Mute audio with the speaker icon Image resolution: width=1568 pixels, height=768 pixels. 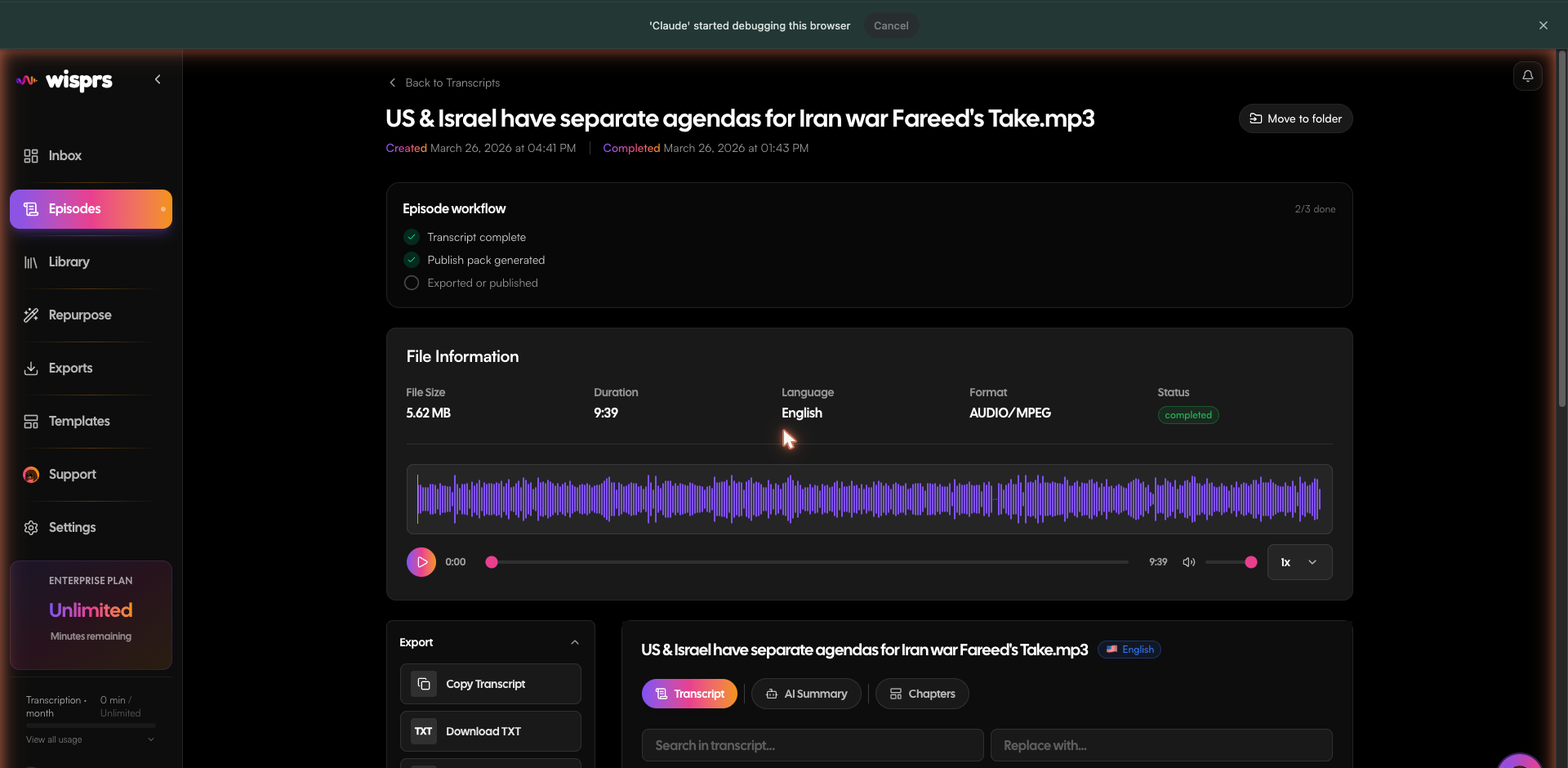click(1189, 562)
